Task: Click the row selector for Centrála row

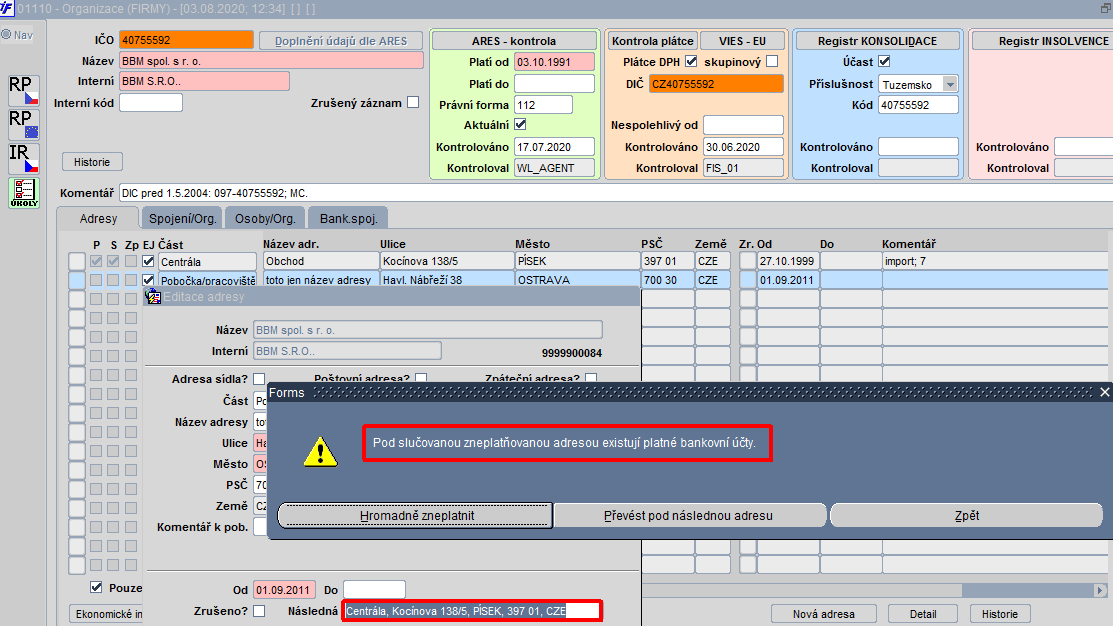Action: (77, 261)
